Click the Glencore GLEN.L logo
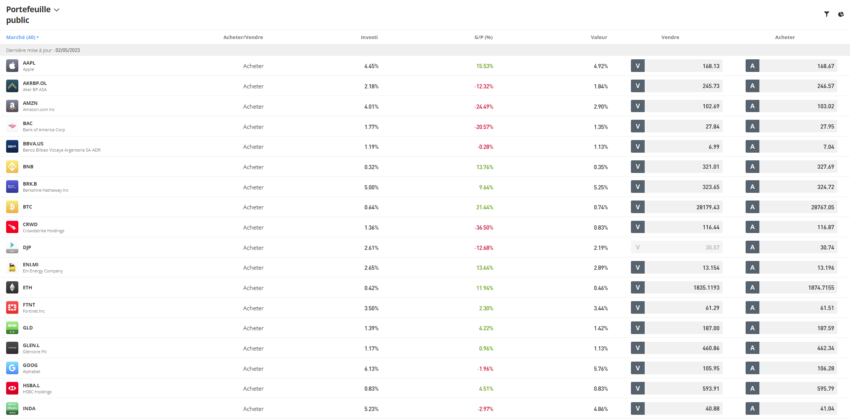The width and height of the screenshot is (850, 419). tap(12, 348)
